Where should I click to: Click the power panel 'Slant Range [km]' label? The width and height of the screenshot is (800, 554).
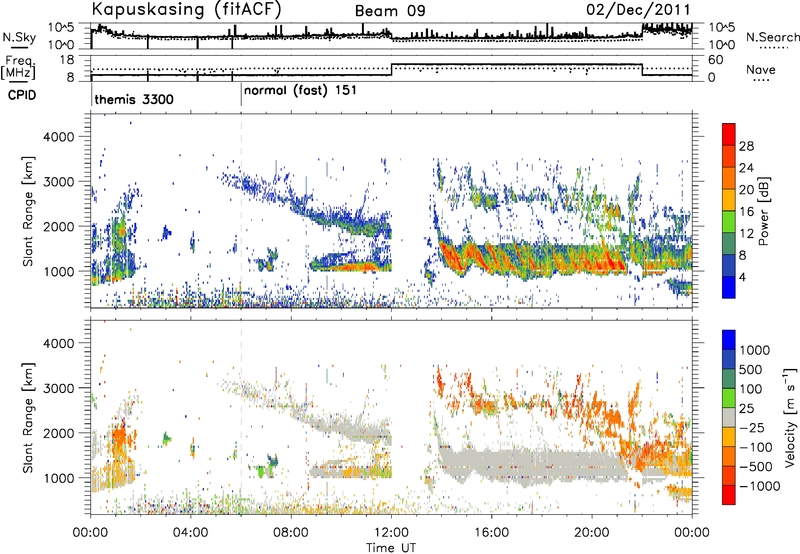pos(28,211)
